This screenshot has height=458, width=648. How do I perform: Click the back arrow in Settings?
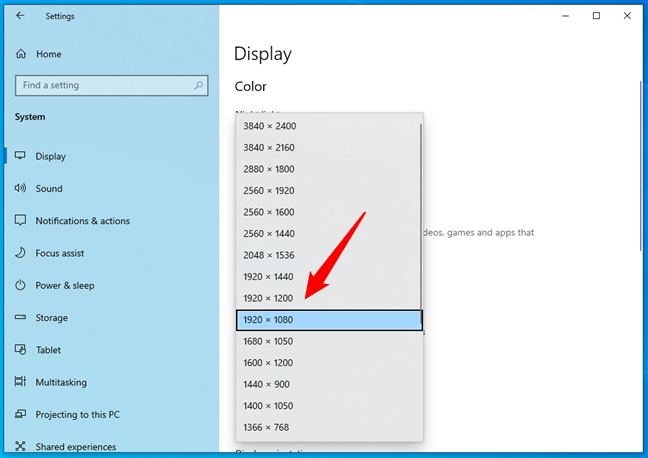point(20,16)
